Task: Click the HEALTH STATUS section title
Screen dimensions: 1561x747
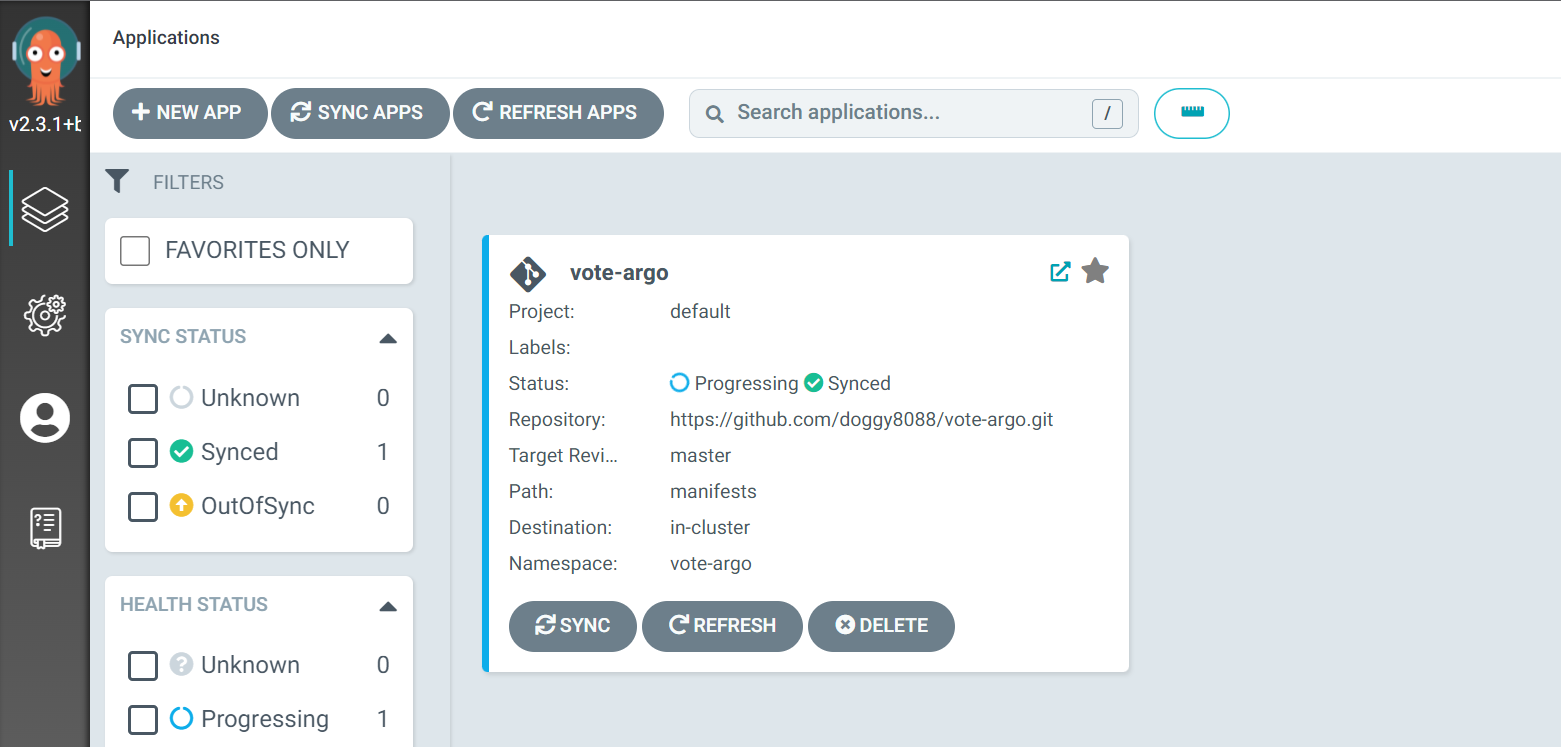Action: click(x=194, y=604)
